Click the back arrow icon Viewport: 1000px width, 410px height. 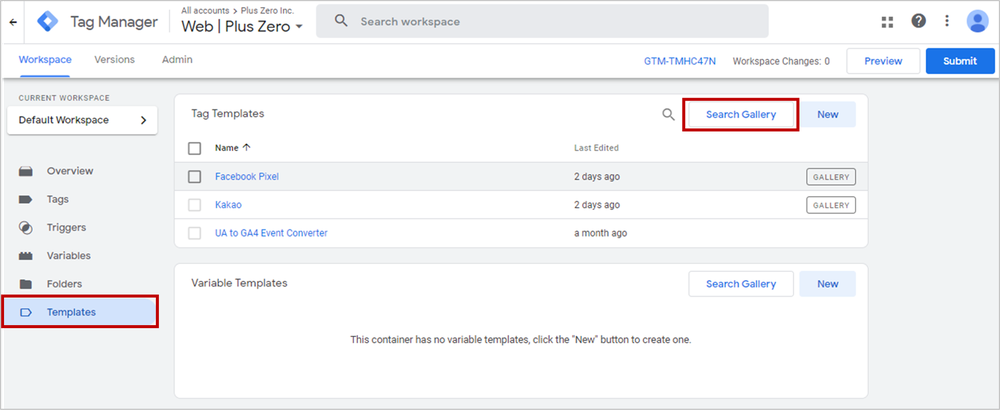13,22
